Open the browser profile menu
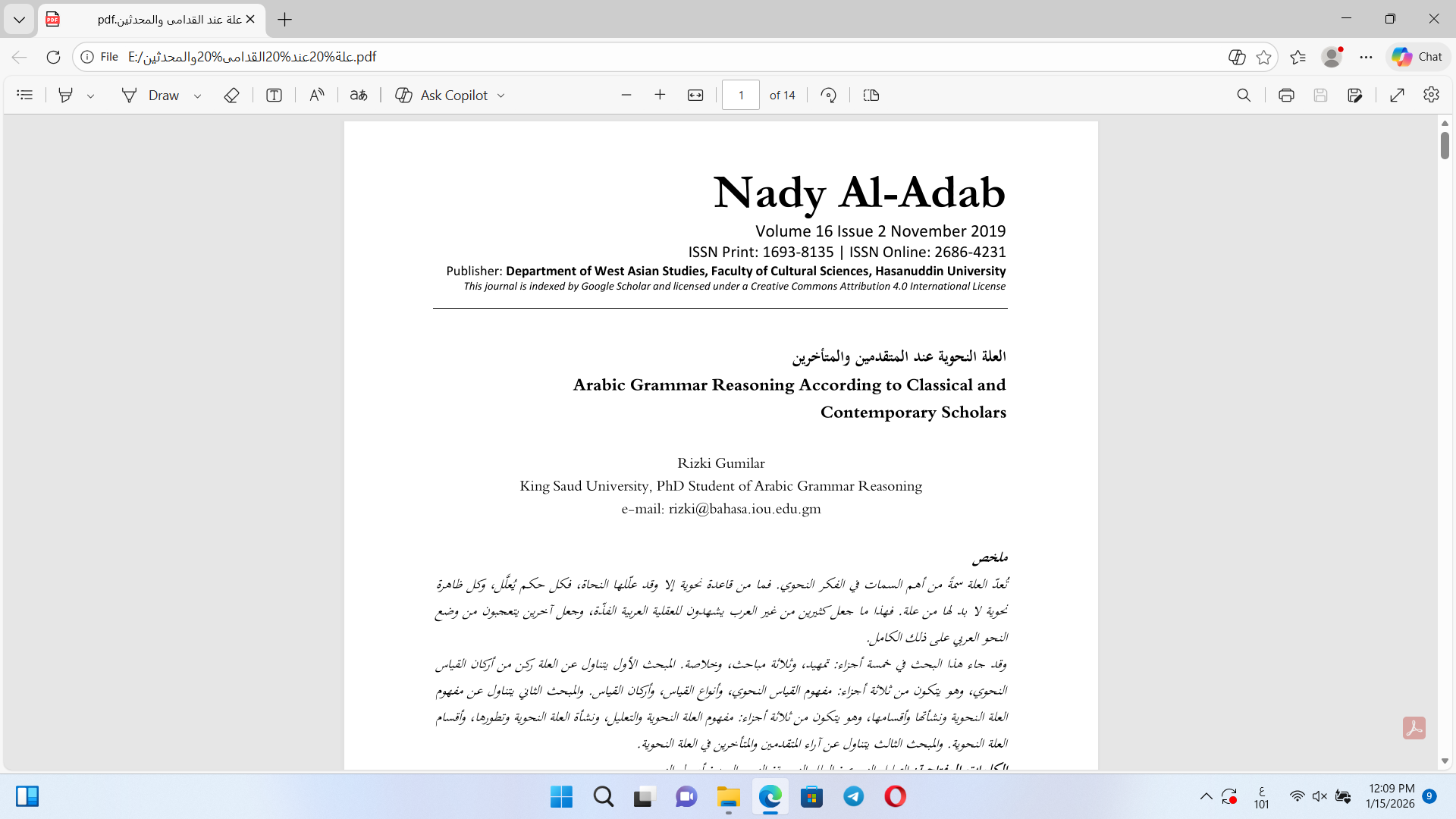Screen dimensions: 1456x819 tap(1332, 57)
